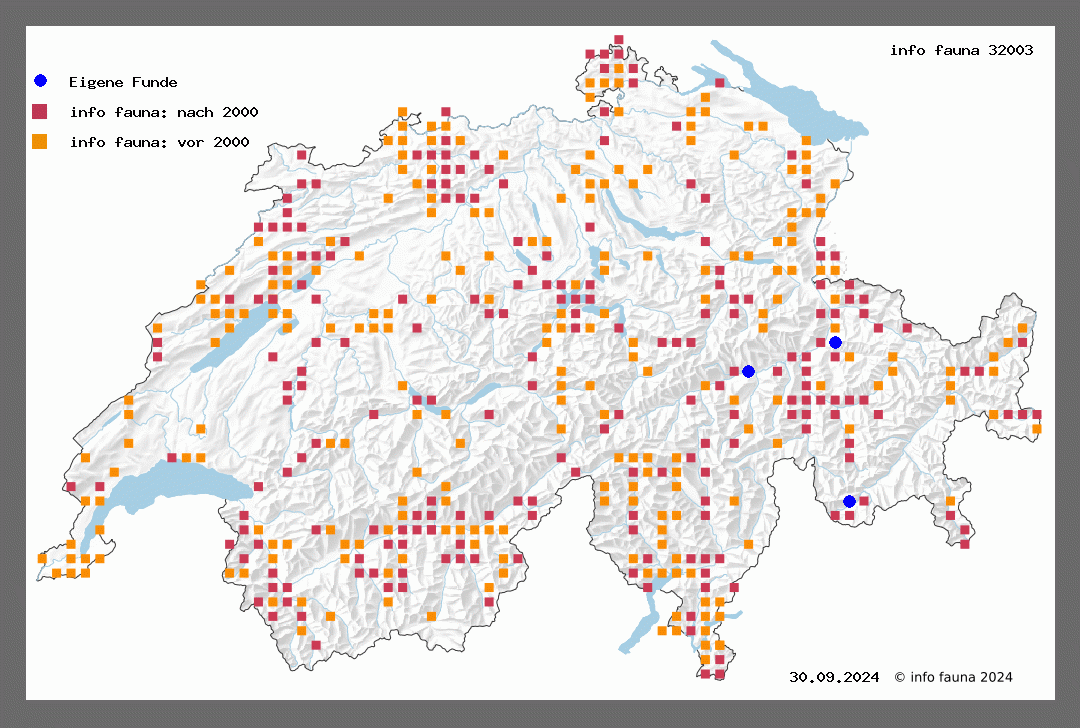Screen dimensions: 1080x728
Task: Click the 'Eigene Funde' legend label
Action: (x=123, y=82)
